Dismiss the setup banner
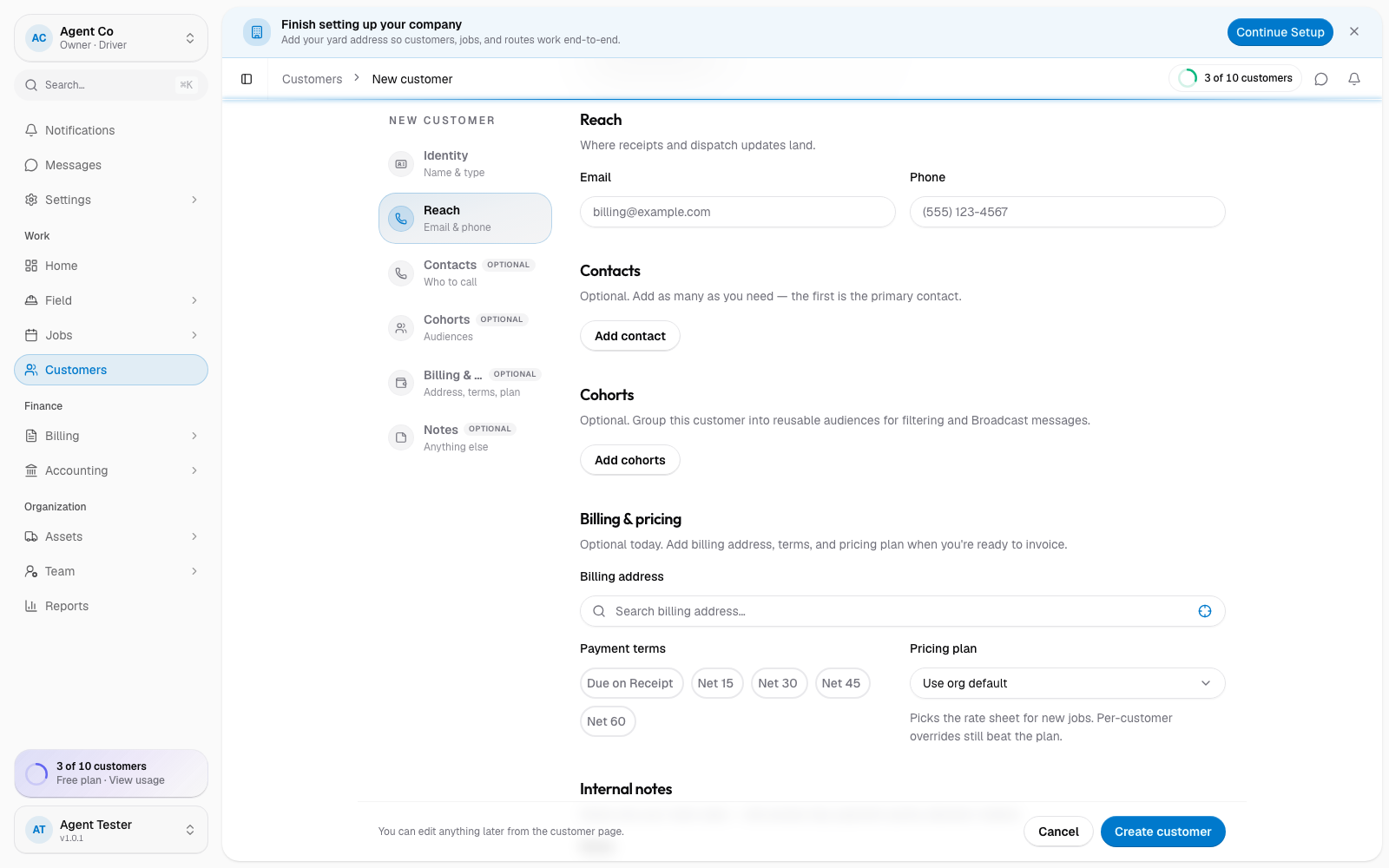 pos(1354,31)
